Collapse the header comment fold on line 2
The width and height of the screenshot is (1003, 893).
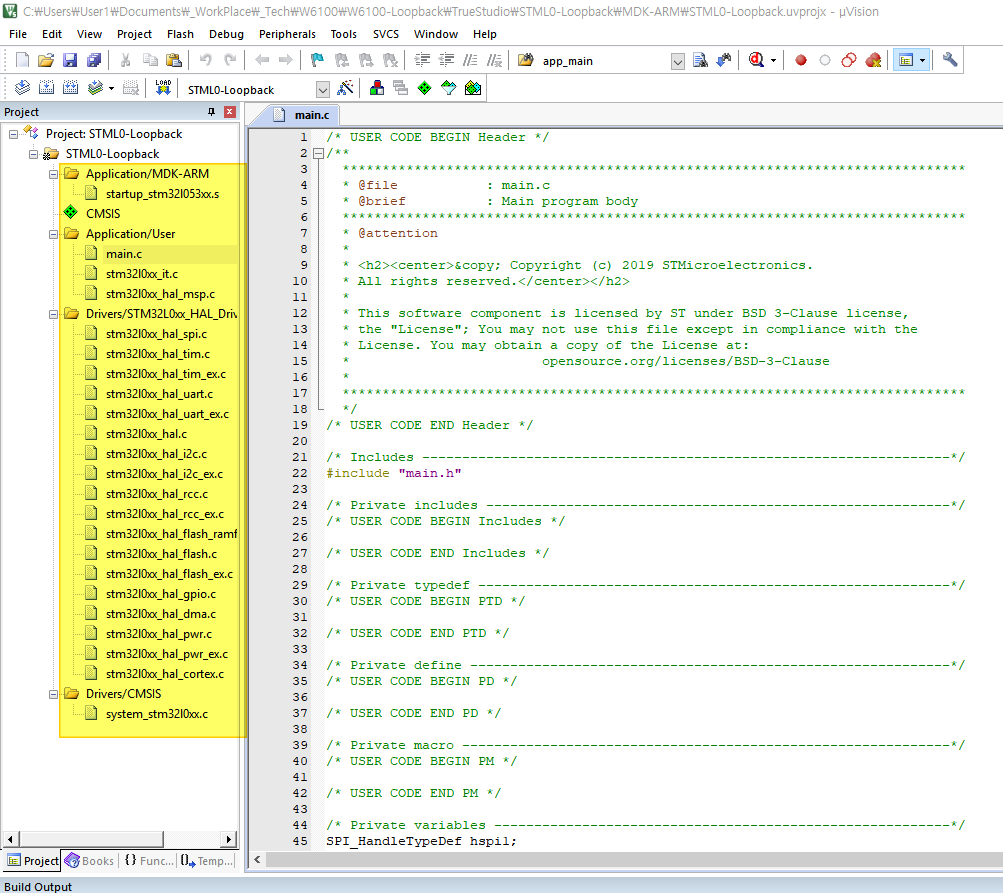point(318,153)
